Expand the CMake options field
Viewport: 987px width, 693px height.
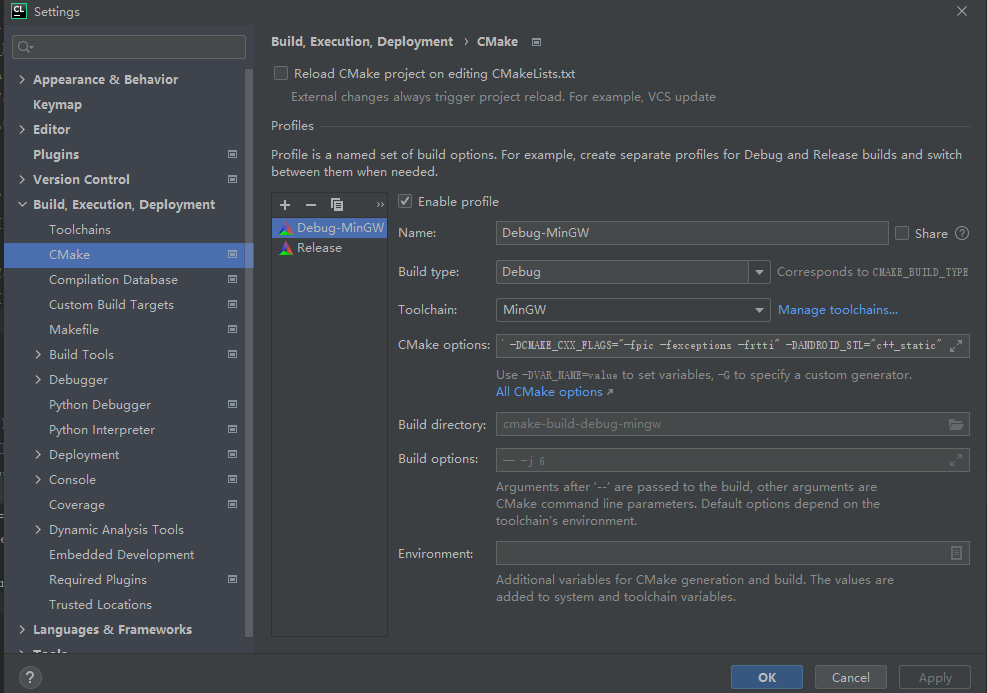(x=956, y=345)
